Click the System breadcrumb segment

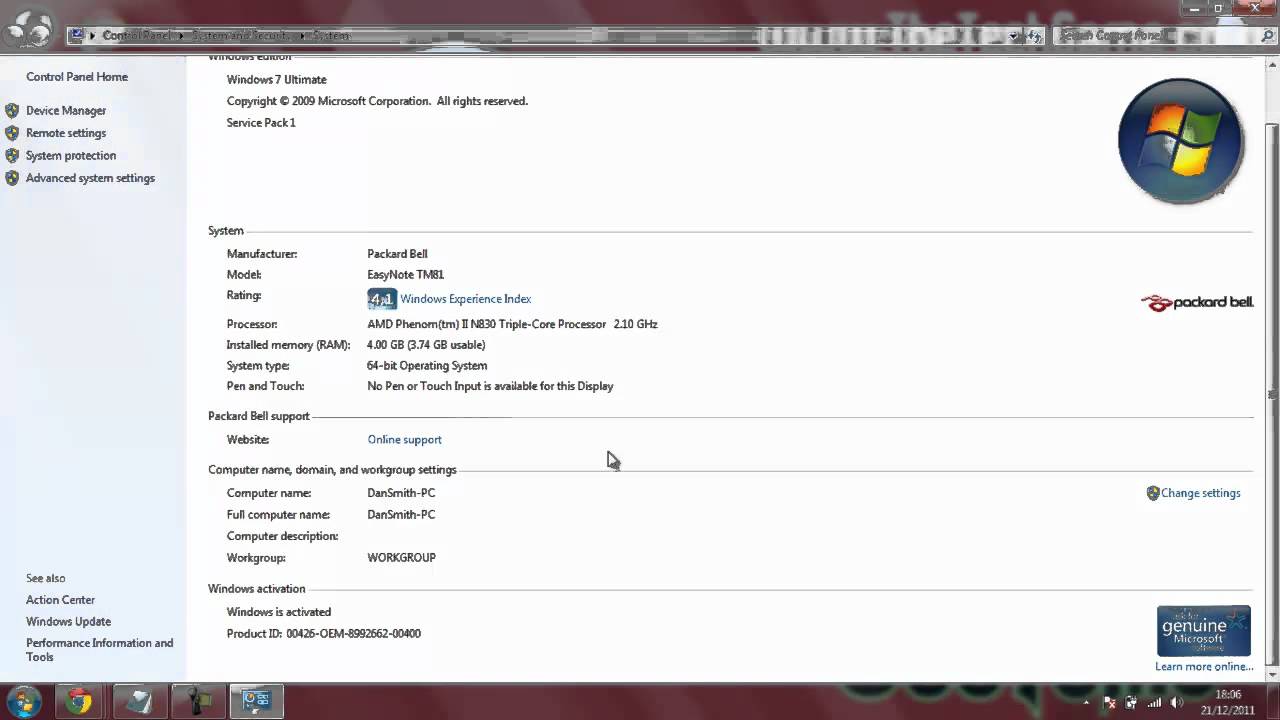point(330,36)
